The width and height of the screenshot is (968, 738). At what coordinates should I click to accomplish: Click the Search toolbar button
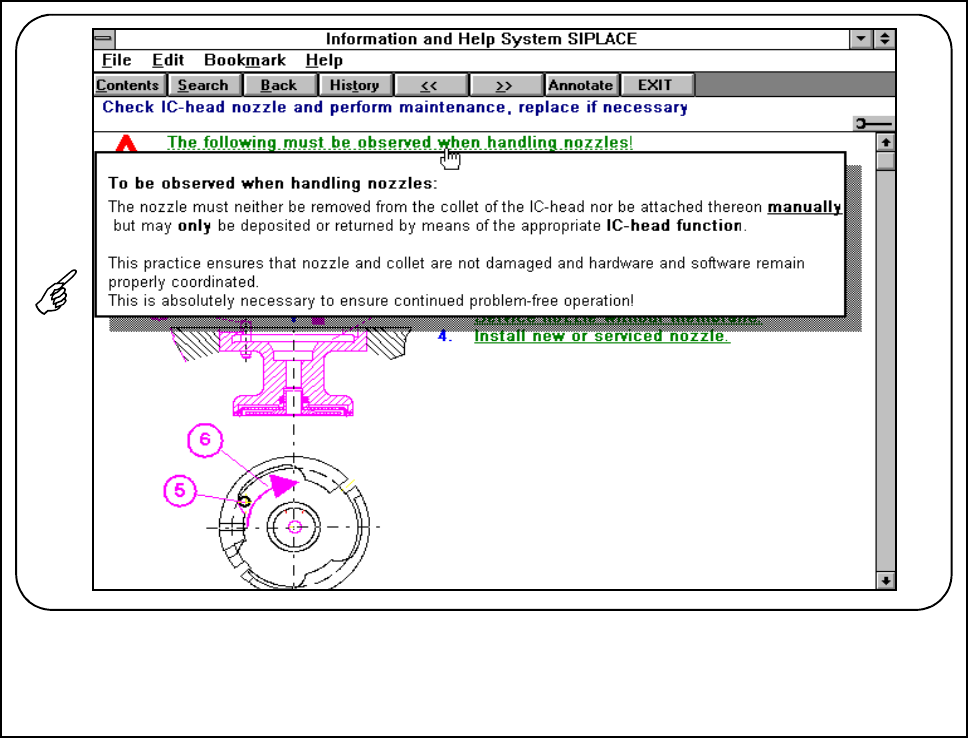point(204,85)
